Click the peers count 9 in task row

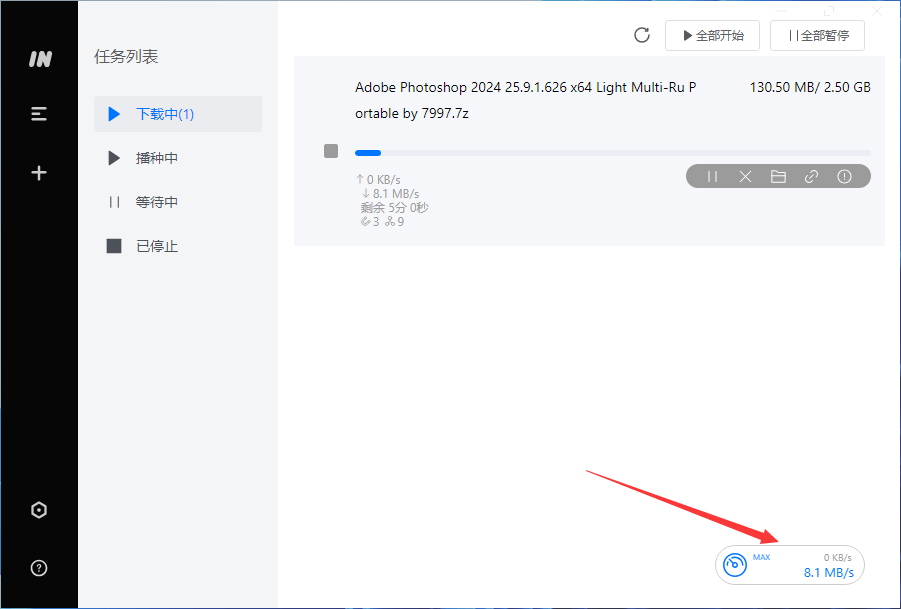click(x=394, y=222)
